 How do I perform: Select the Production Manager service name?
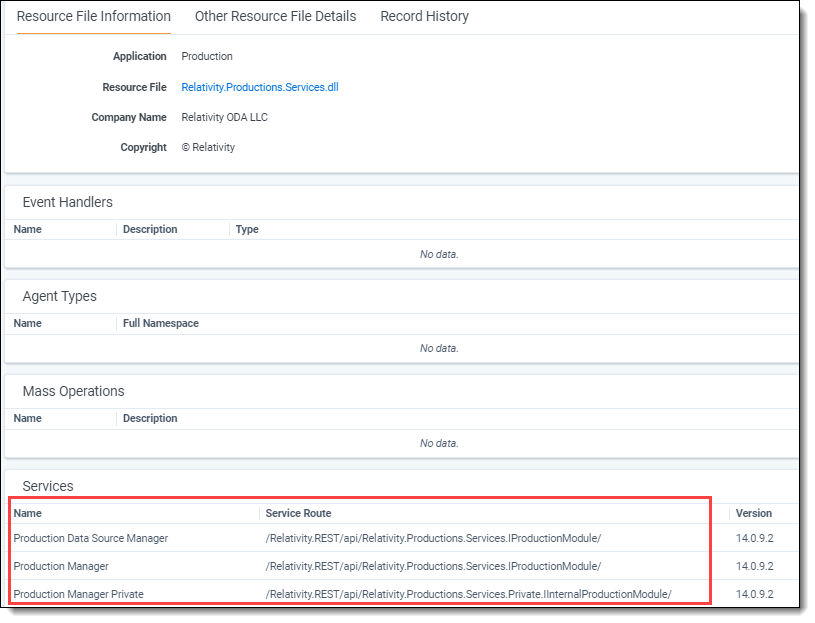pos(61,566)
